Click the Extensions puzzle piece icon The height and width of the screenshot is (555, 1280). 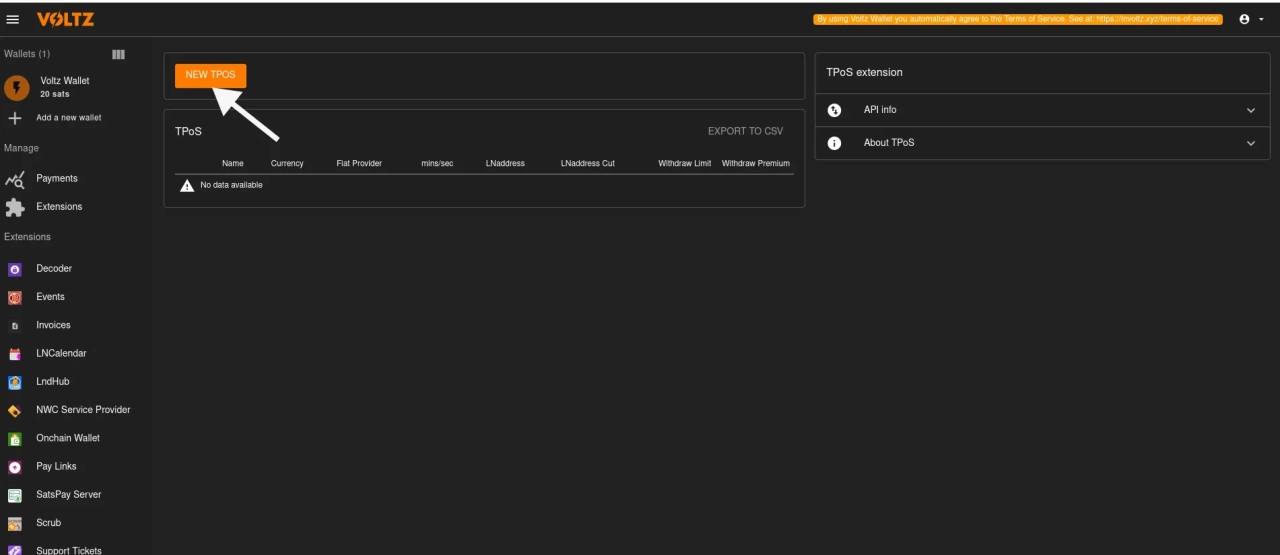click(x=15, y=207)
